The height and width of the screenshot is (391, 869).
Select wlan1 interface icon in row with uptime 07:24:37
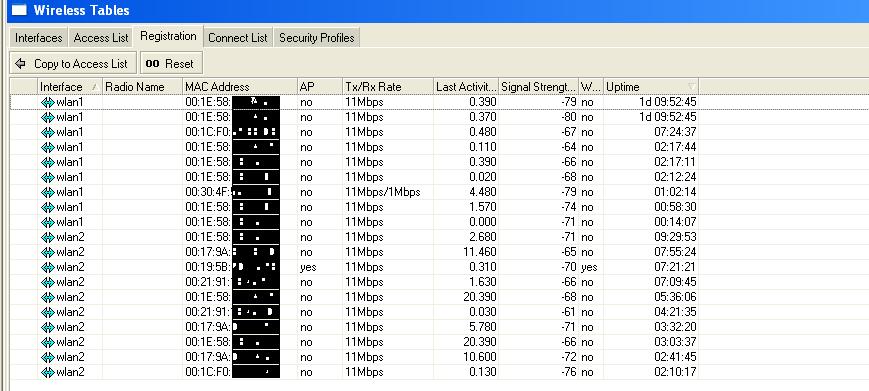click(48, 132)
